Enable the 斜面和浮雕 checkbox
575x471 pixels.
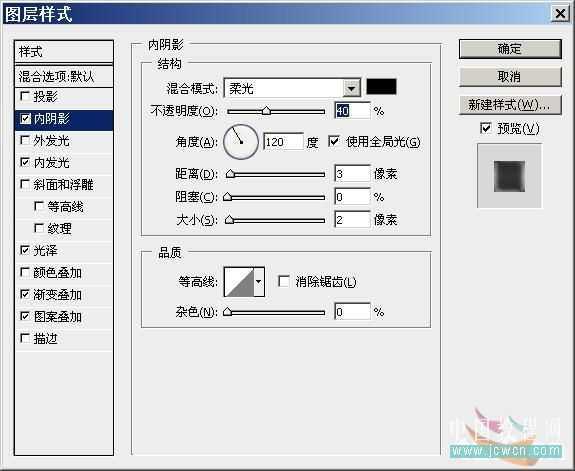click(x=25, y=184)
